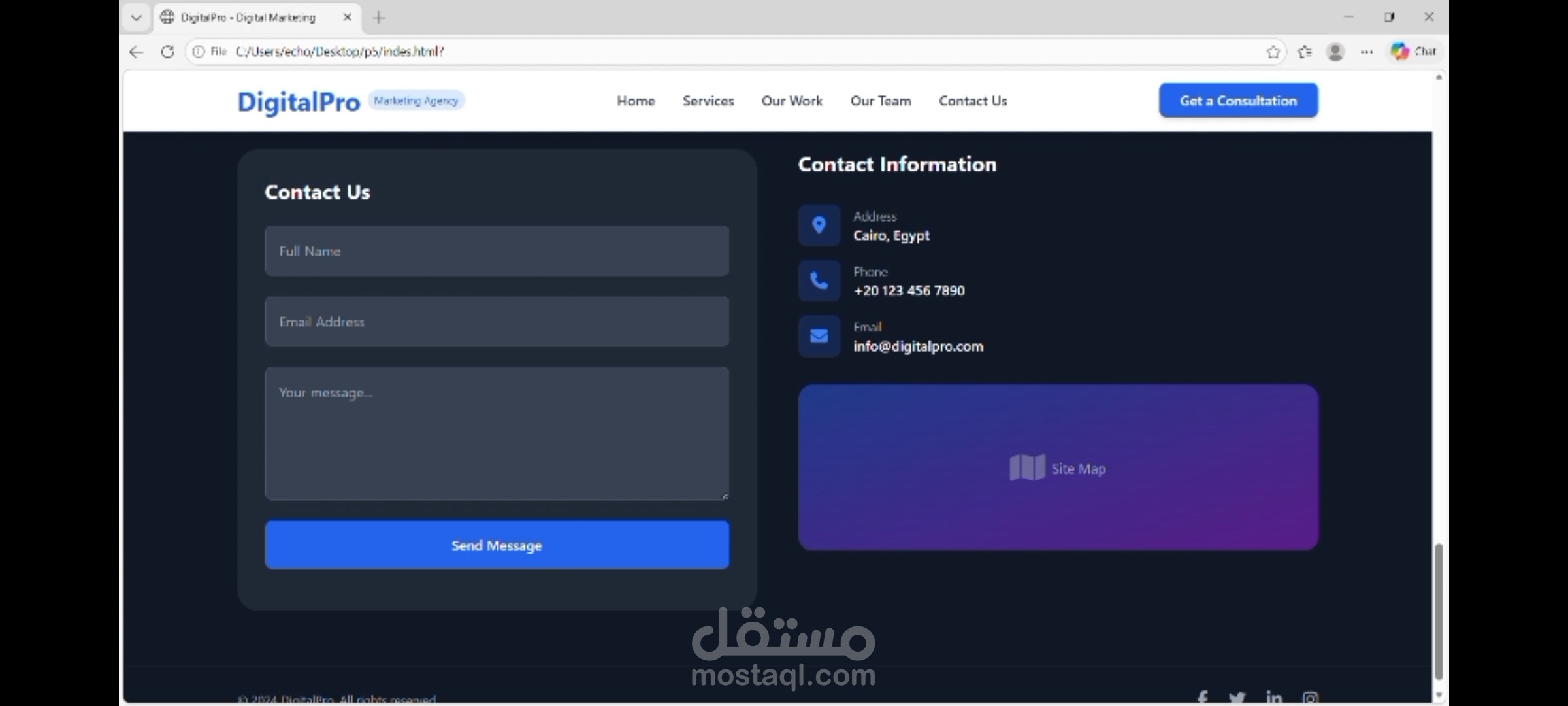The width and height of the screenshot is (1568, 706).
Task: Click the page vertical scrollbar thumb
Action: coord(1438,611)
